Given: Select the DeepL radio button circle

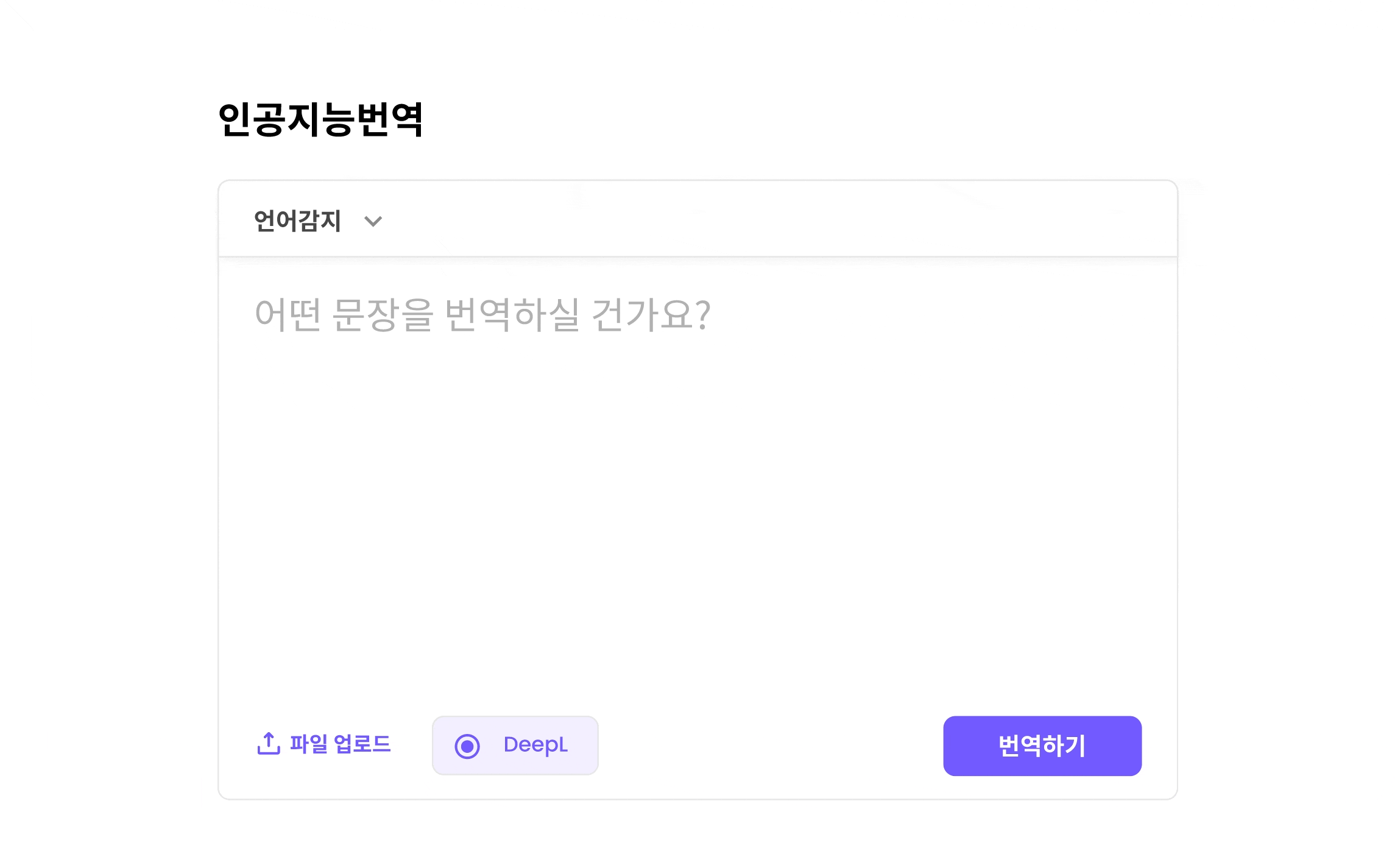Looking at the screenshot, I should pos(467,746).
